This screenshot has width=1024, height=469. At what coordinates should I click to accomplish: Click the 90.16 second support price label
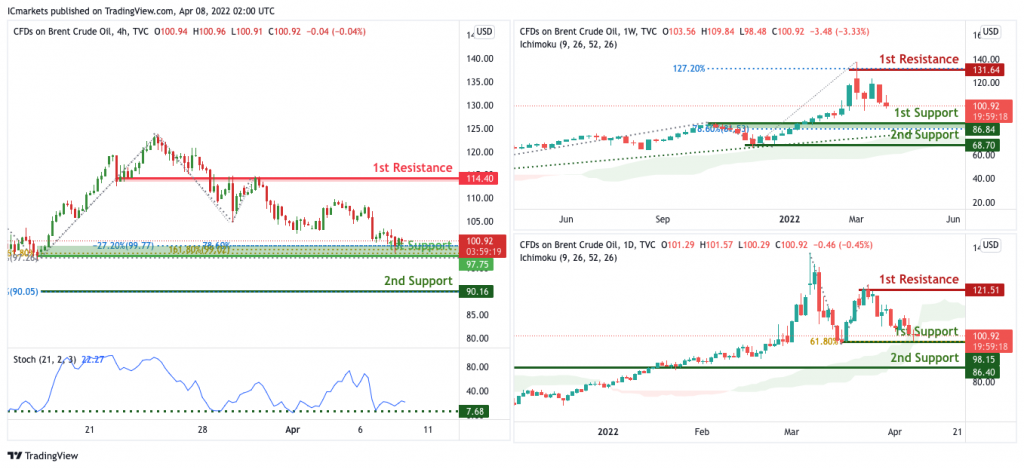(x=476, y=291)
